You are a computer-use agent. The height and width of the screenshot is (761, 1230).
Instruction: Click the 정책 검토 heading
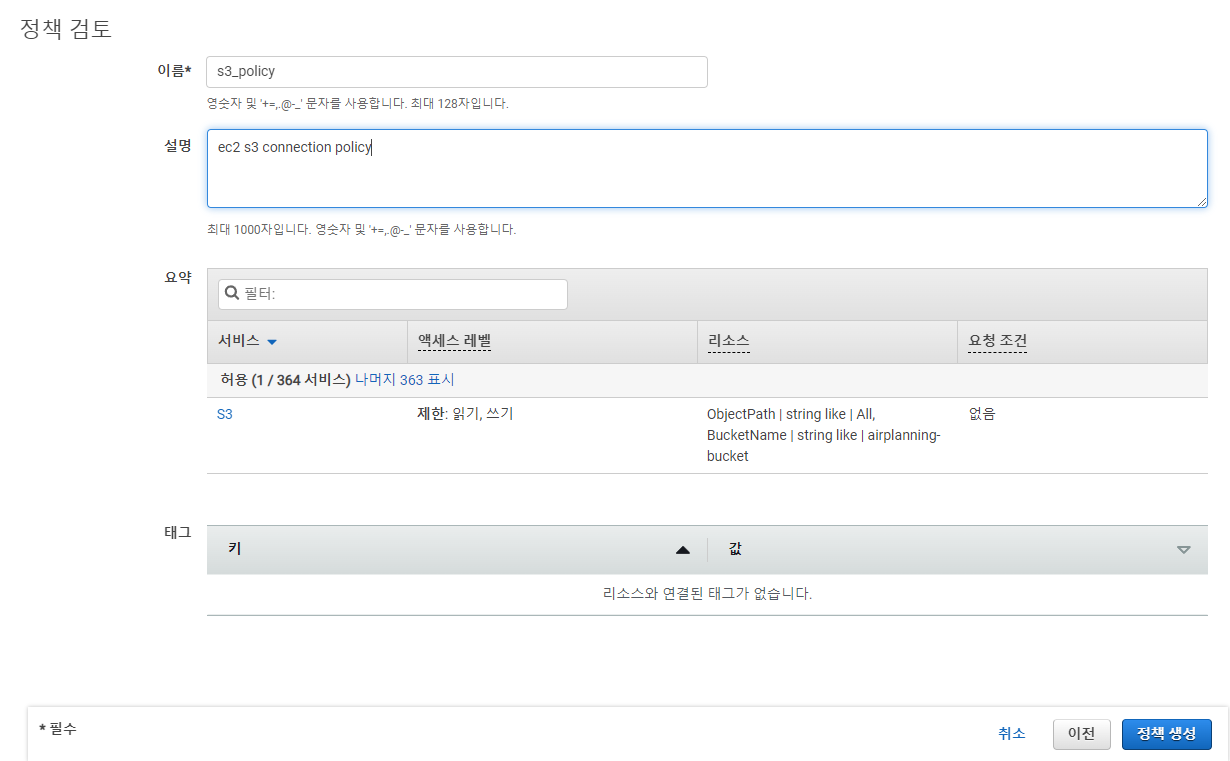(x=66, y=29)
